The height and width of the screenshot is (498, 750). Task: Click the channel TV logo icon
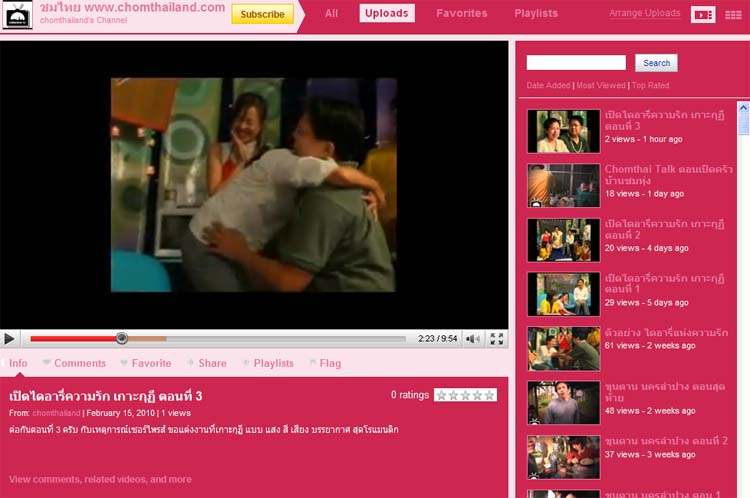pyautogui.click(x=17, y=14)
